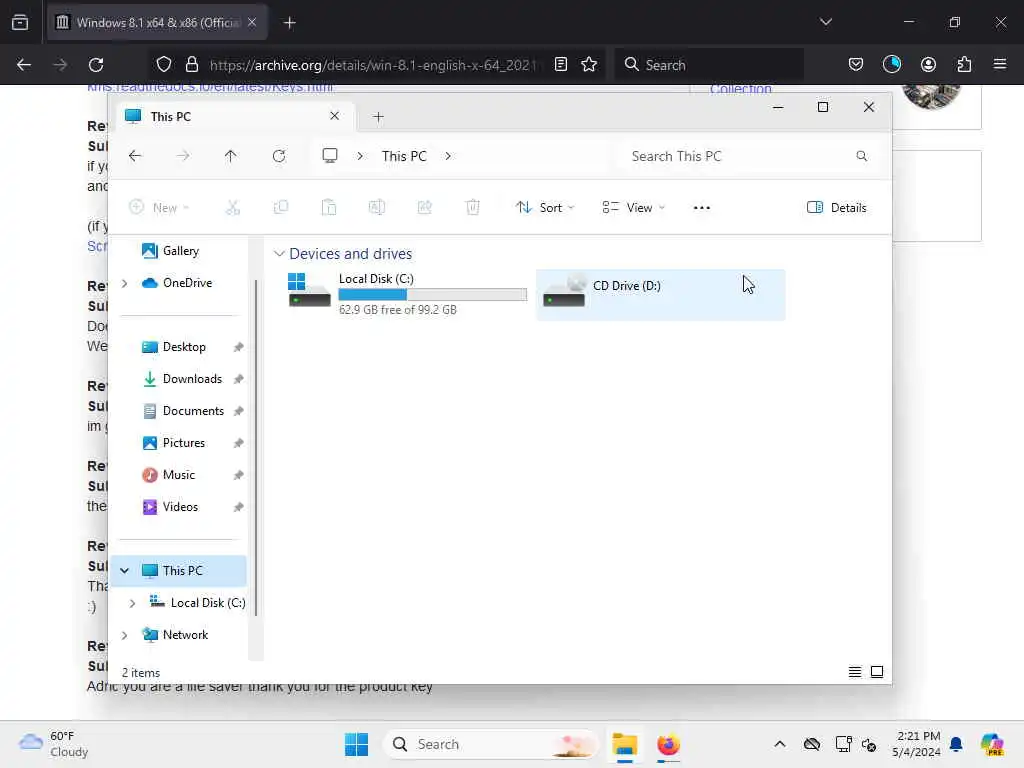1024x768 pixels.
Task: Collapse the This PC tree node
Action: tap(125, 571)
